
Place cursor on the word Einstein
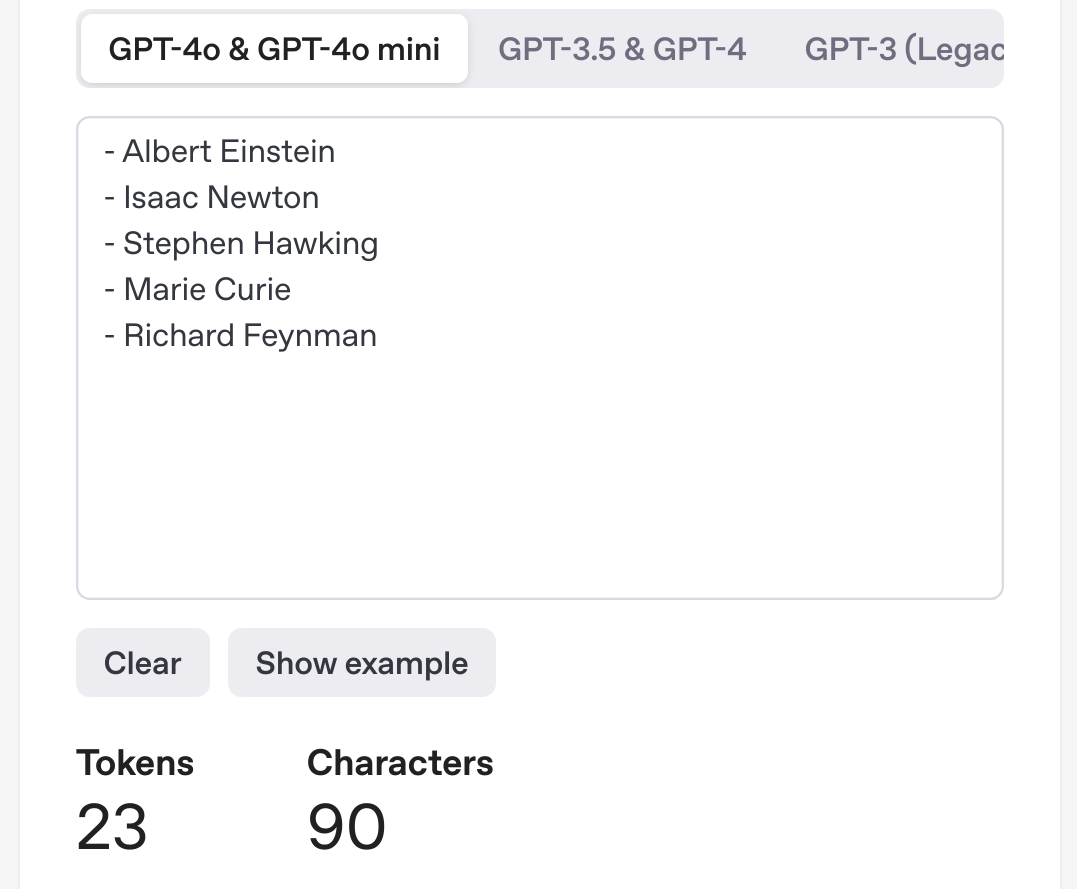277,152
